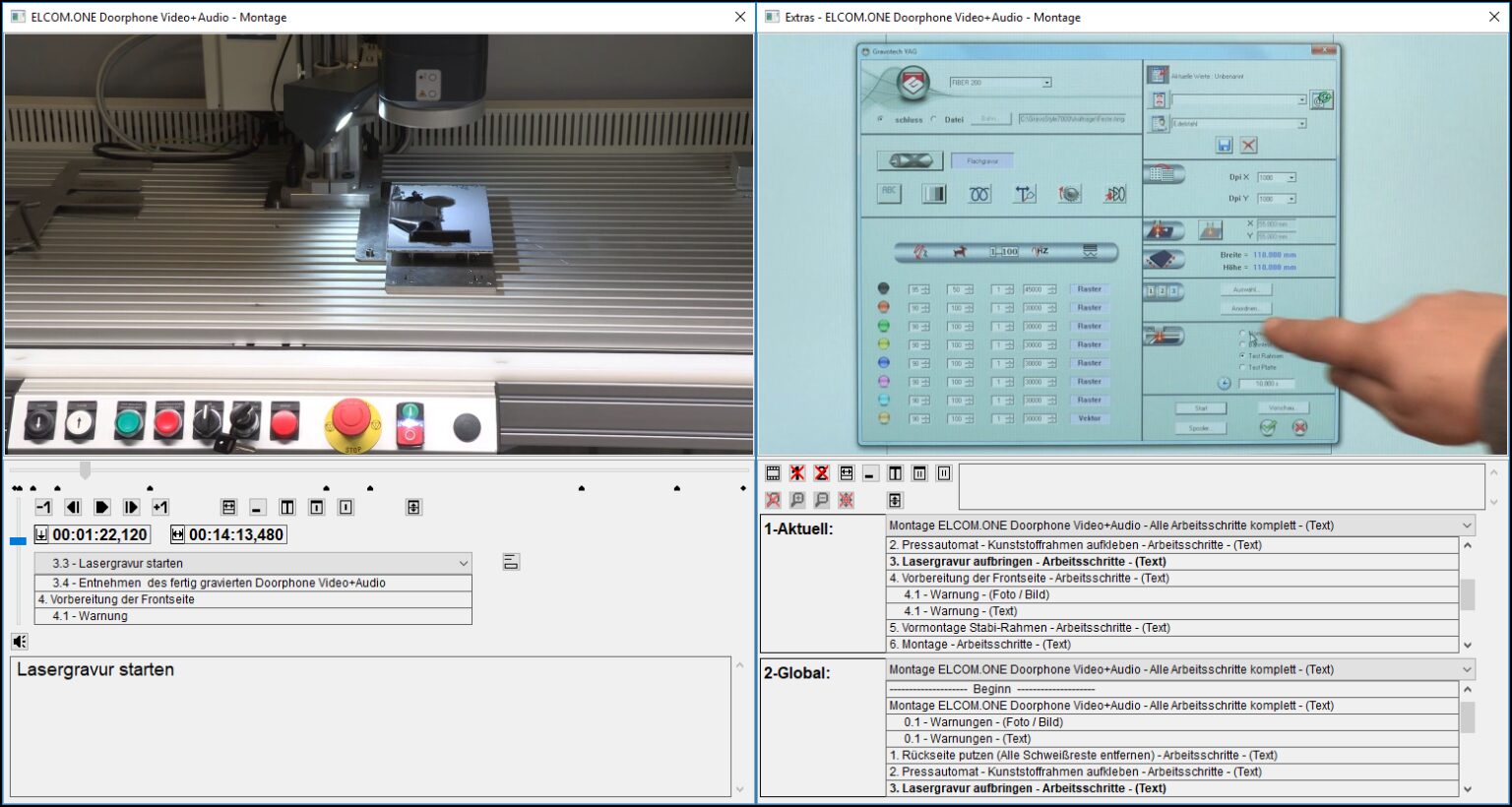The height and width of the screenshot is (807, 1512).
Task: Step back using the -1 button
Action: coord(43,507)
